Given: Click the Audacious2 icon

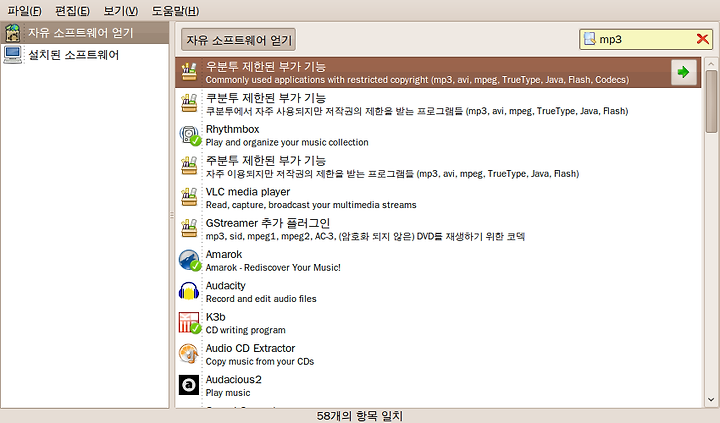Looking at the screenshot, I should point(189,385).
